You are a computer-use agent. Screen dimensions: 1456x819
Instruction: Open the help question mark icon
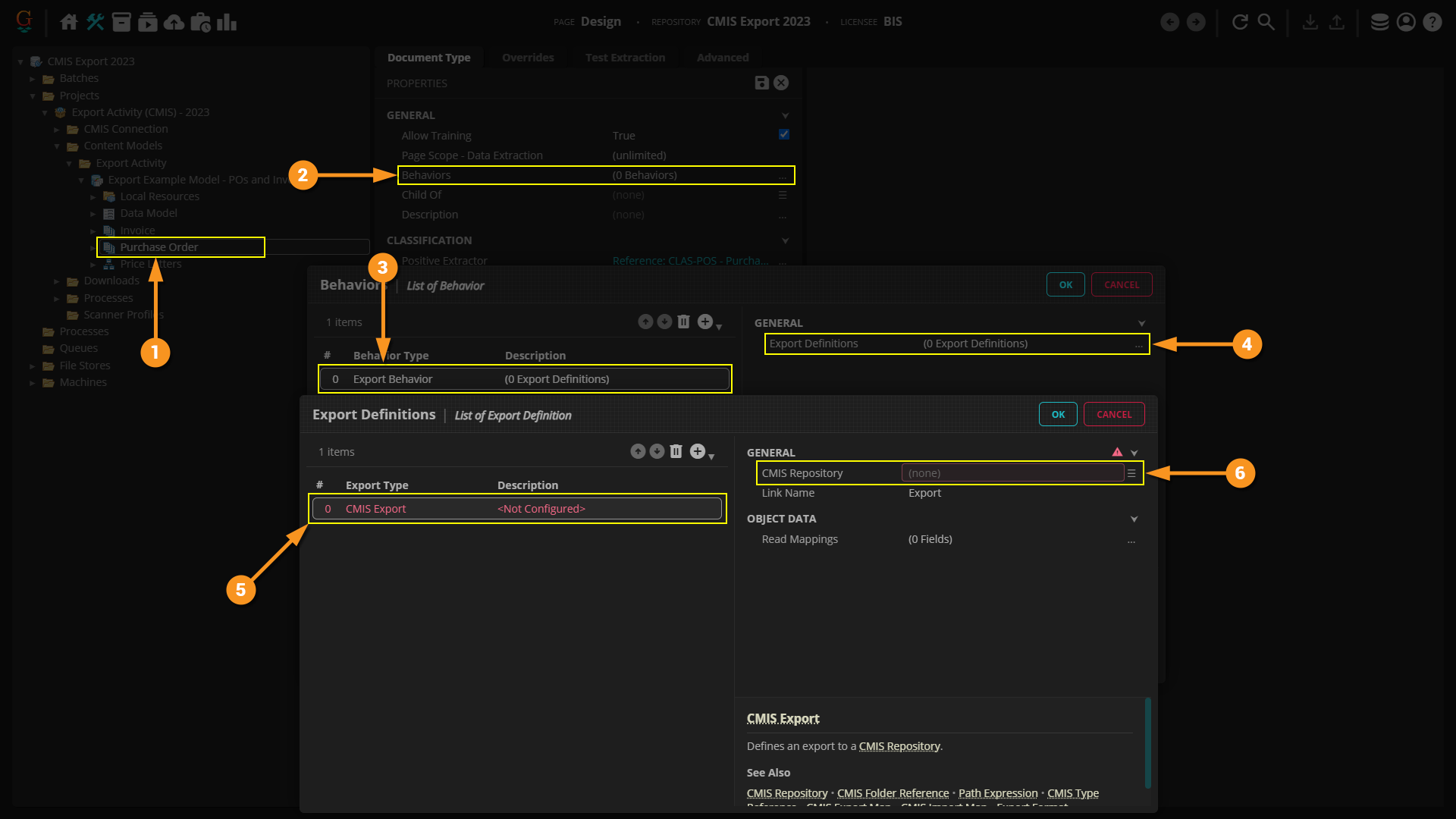[1432, 22]
